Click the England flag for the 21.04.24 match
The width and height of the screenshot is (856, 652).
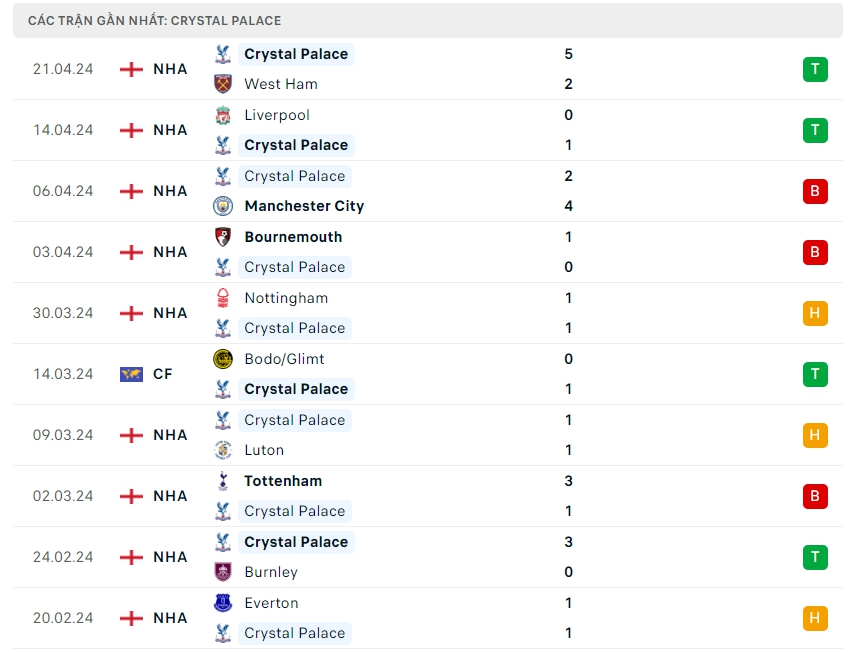tap(131, 69)
